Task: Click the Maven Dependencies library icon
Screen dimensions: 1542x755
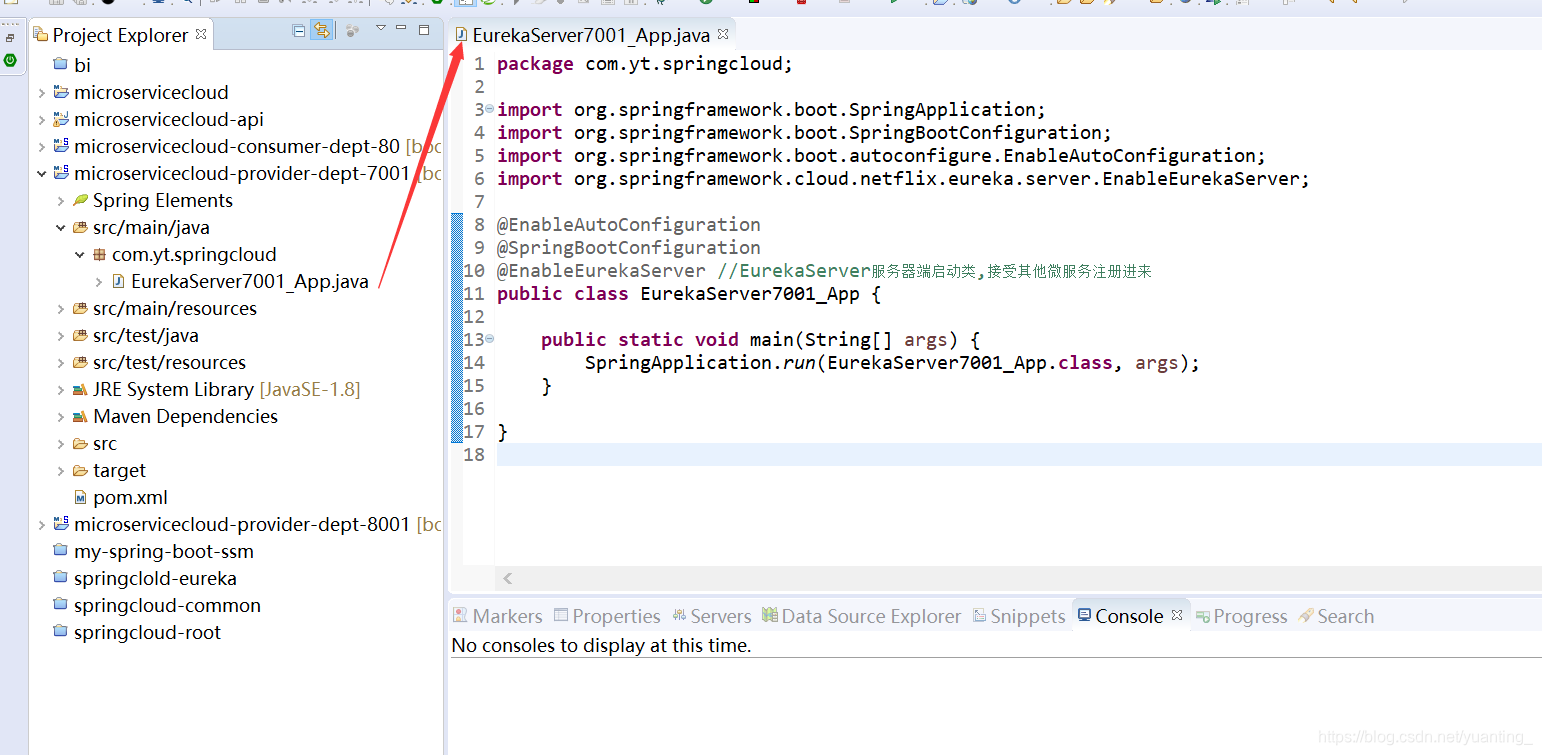Action: (80, 417)
